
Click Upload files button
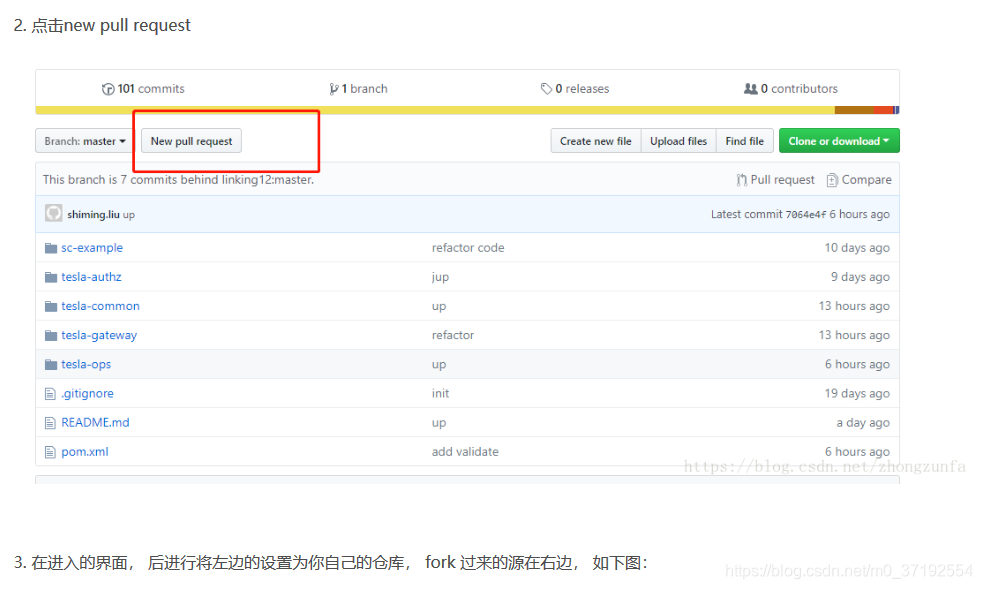coord(678,141)
